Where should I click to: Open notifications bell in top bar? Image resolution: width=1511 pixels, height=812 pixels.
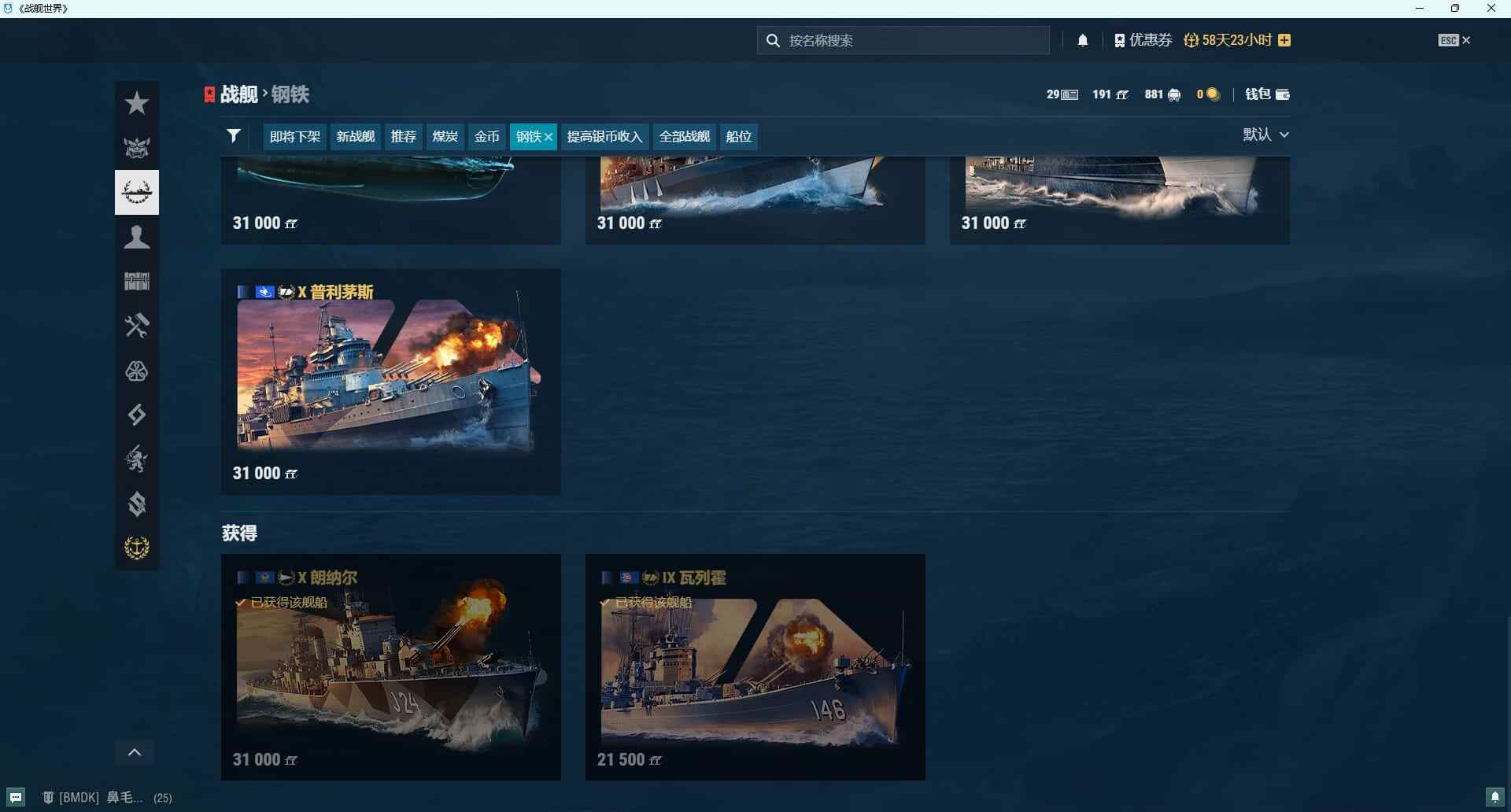(x=1083, y=40)
